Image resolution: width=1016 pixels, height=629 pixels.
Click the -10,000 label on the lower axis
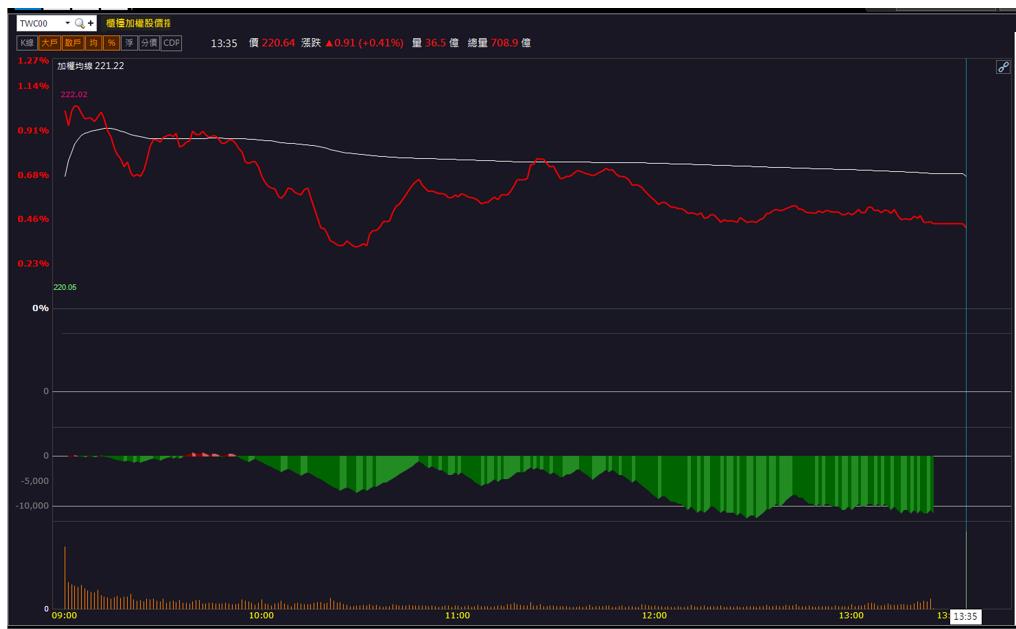[x=32, y=505]
